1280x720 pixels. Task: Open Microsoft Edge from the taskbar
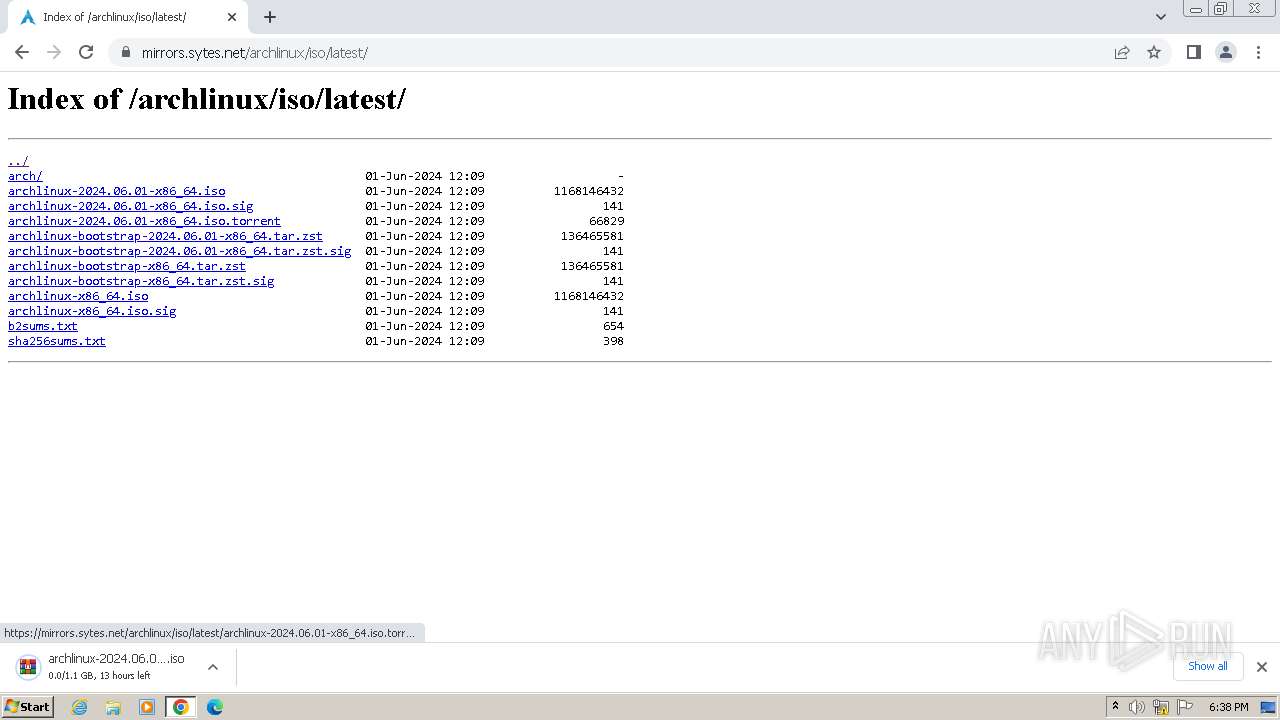pos(215,707)
